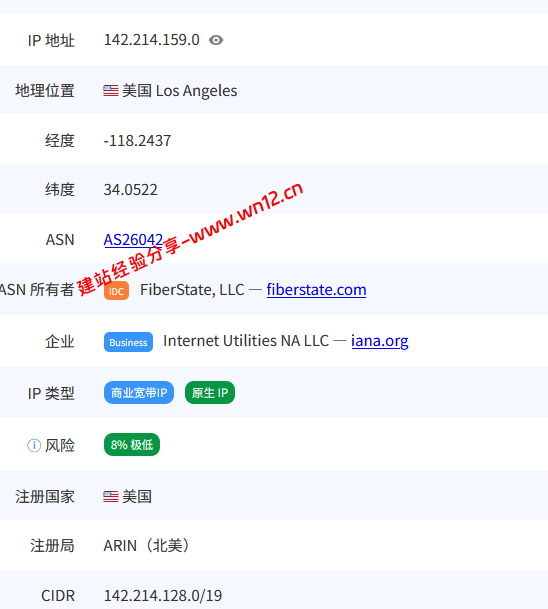Click the CIDR label

point(58,596)
